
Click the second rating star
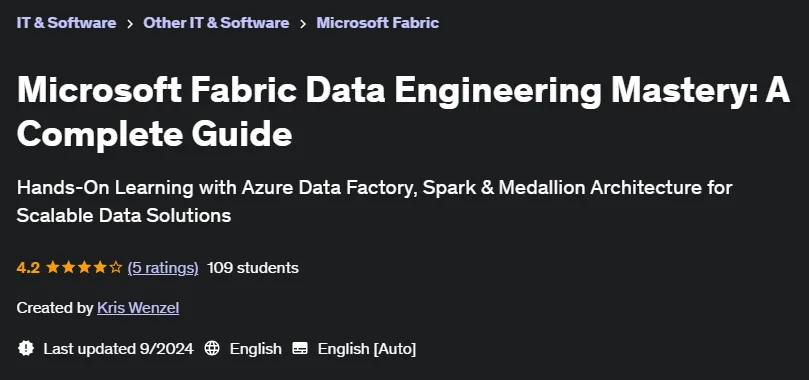click(x=68, y=267)
